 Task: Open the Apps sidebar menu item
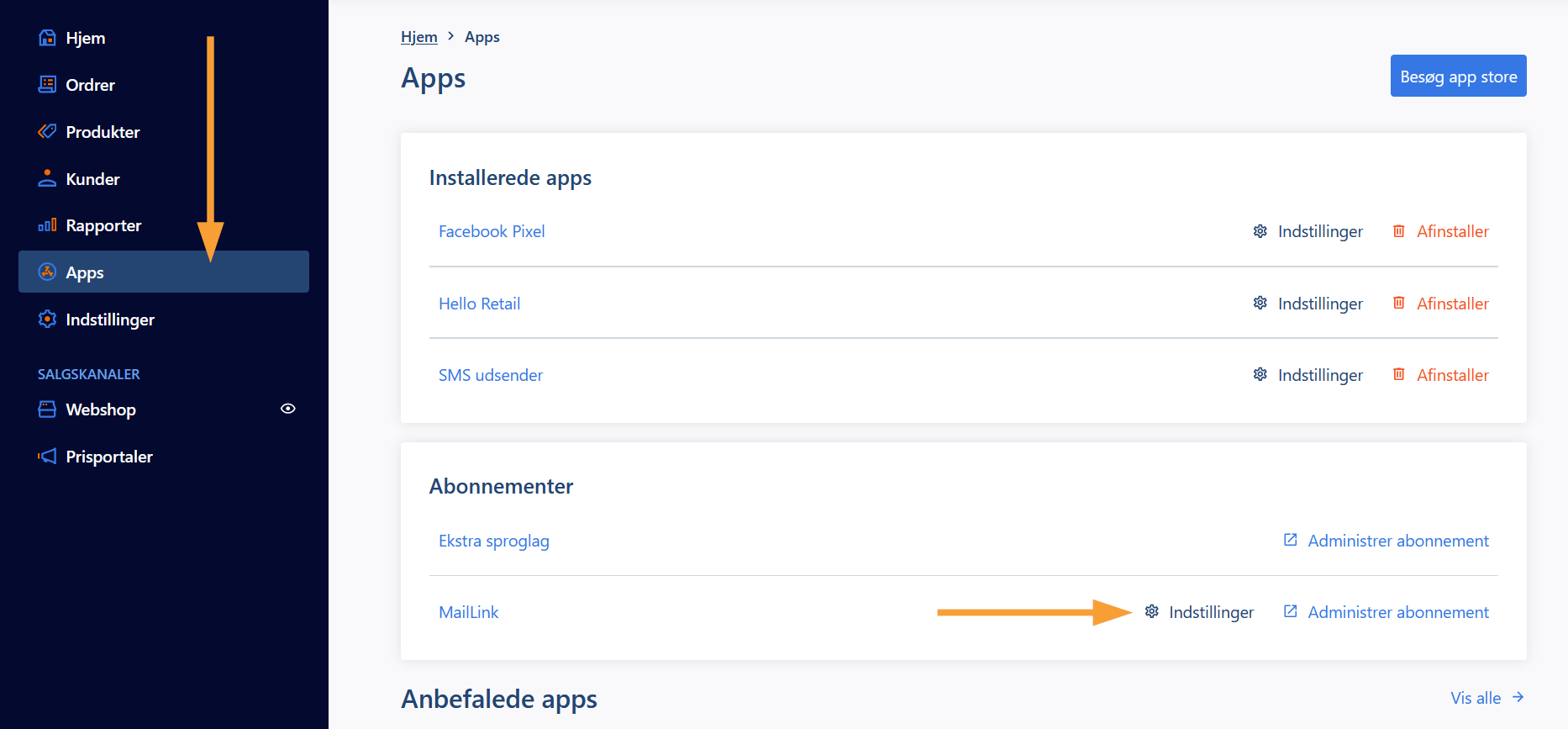pos(164,272)
